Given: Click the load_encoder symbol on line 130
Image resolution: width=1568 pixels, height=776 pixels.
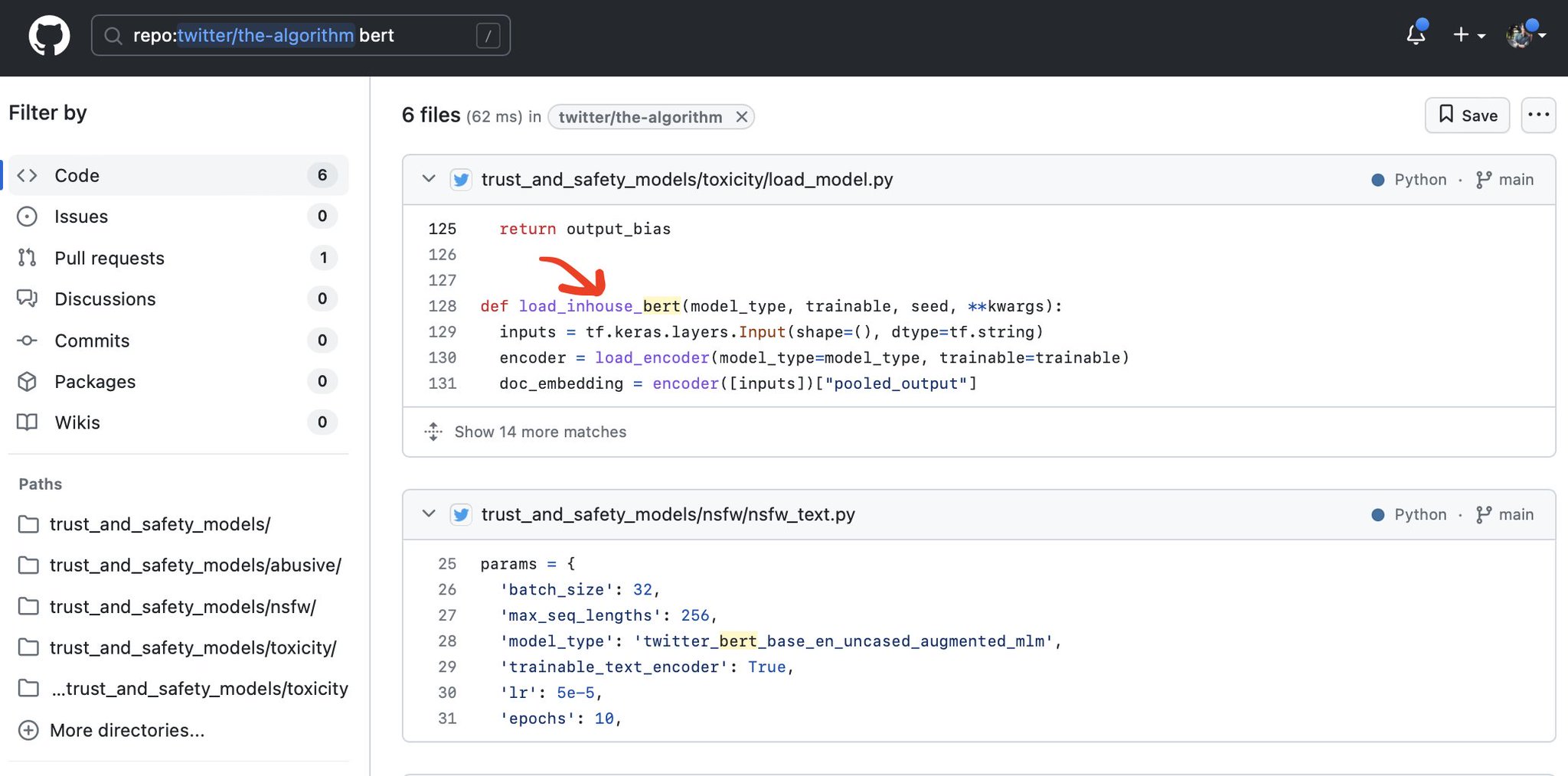Looking at the screenshot, I should (652, 358).
